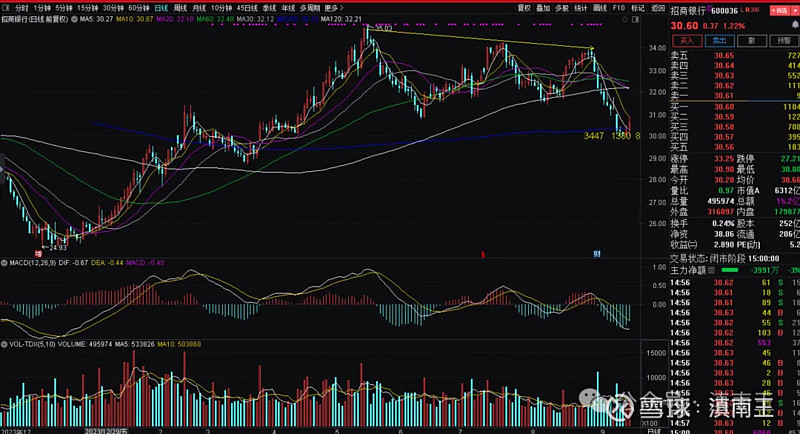Open the 多周期 multi-period view
Screen dimensions: 800x434
click(x=310, y=8)
